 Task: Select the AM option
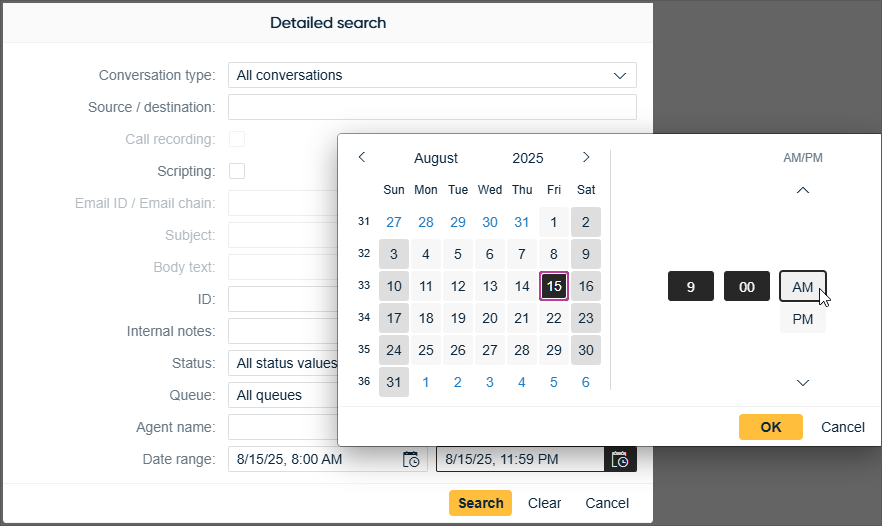tap(802, 287)
